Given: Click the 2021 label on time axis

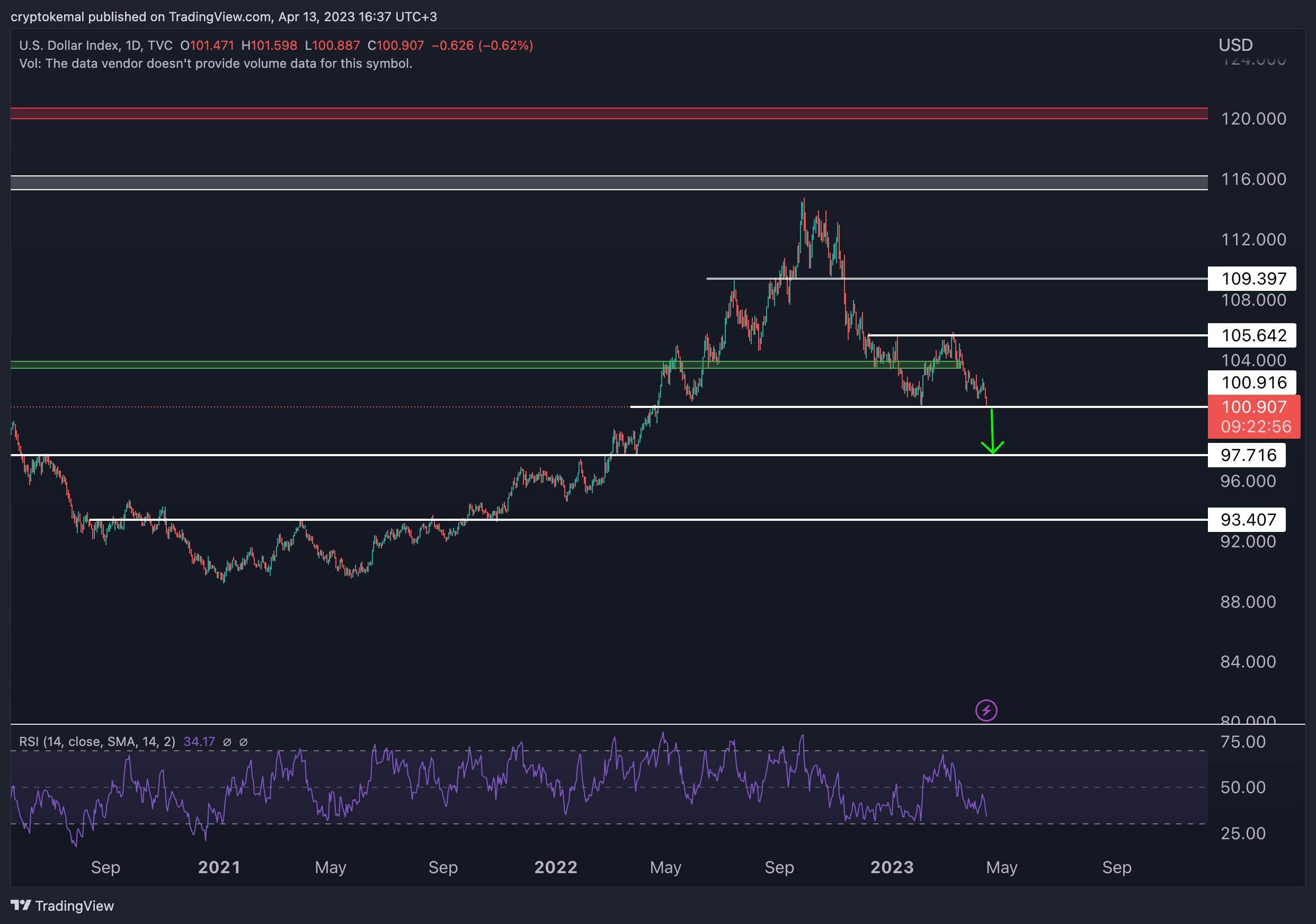Looking at the screenshot, I should coord(219,867).
